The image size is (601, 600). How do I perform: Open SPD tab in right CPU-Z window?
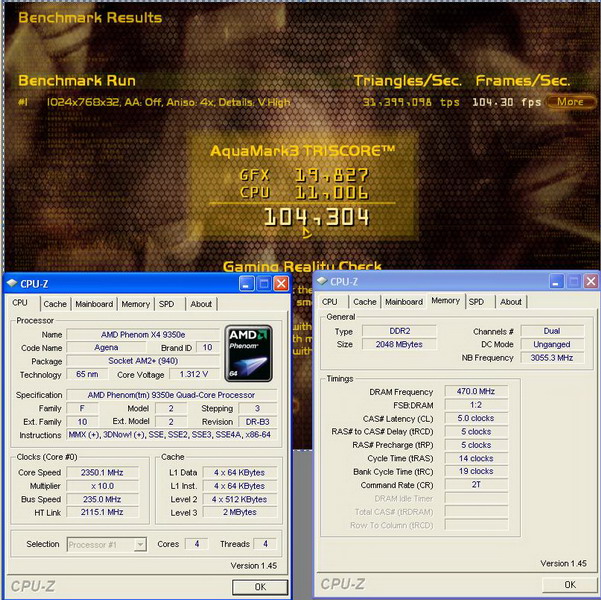pyautogui.click(x=476, y=302)
